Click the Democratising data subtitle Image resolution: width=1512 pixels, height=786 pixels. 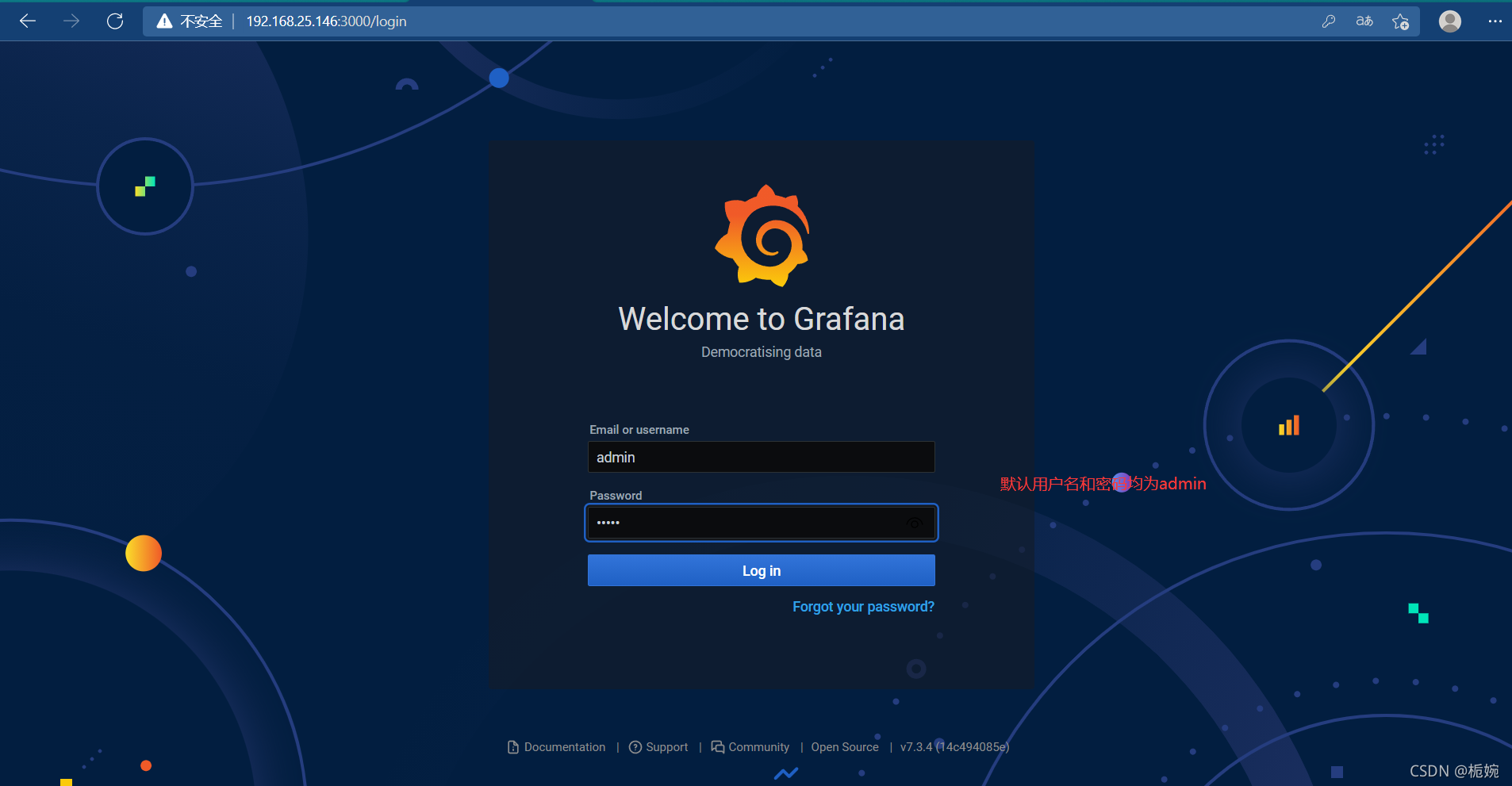coord(762,352)
